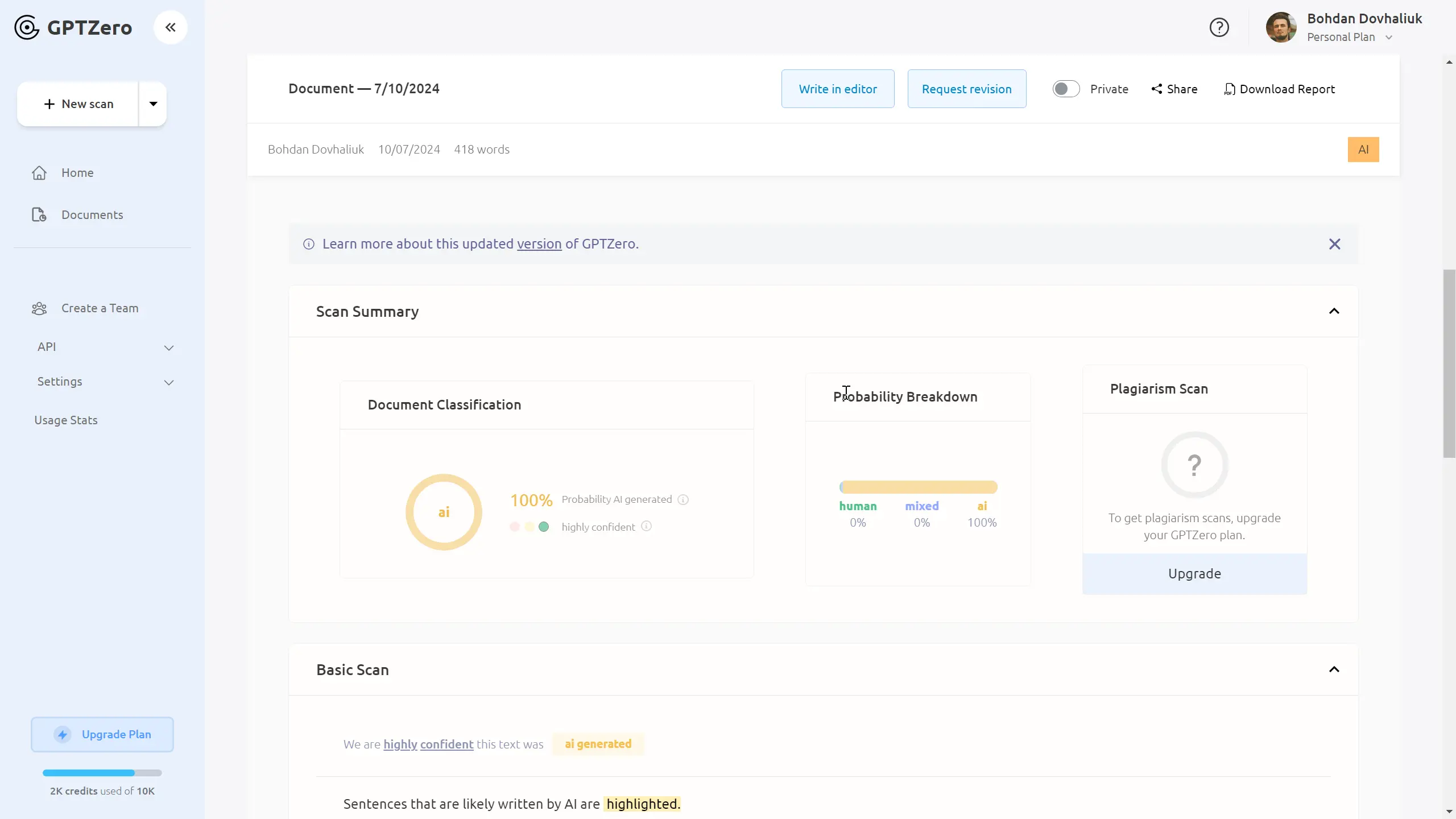Expand Settings sidebar section

click(168, 382)
